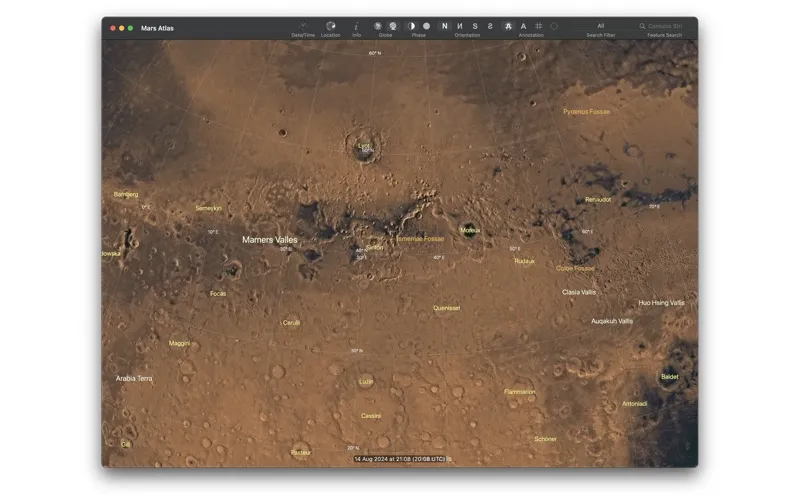Select the Arabia Terra label
The image size is (800, 500).
134,379
